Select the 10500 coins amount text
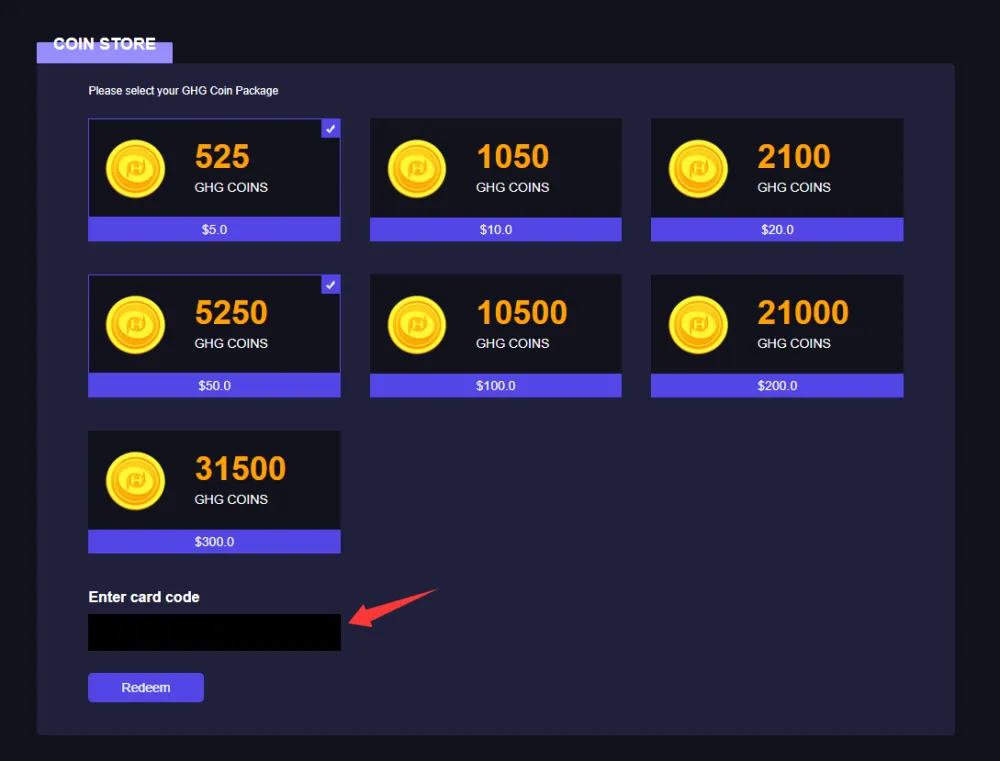This screenshot has height=761, width=1000. pos(522,313)
